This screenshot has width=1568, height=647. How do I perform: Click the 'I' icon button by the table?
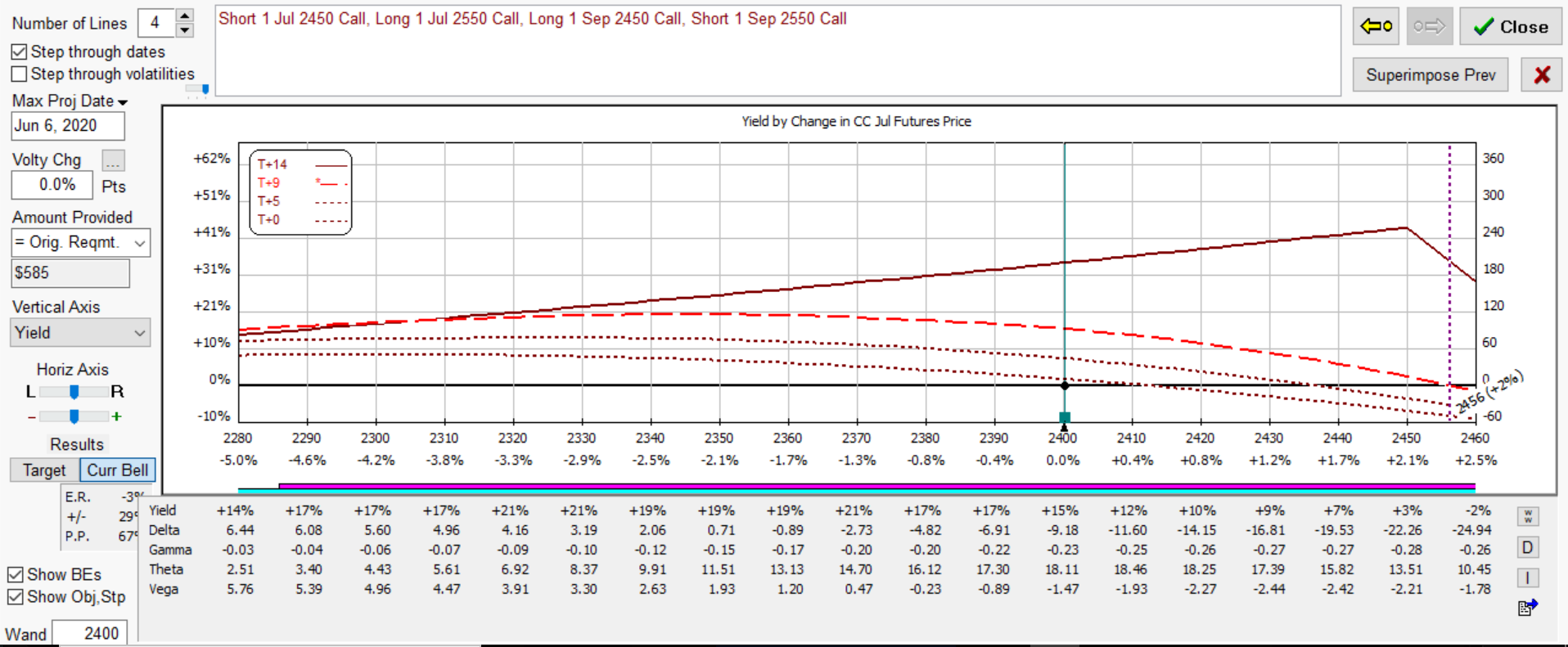pyautogui.click(x=1527, y=577)
